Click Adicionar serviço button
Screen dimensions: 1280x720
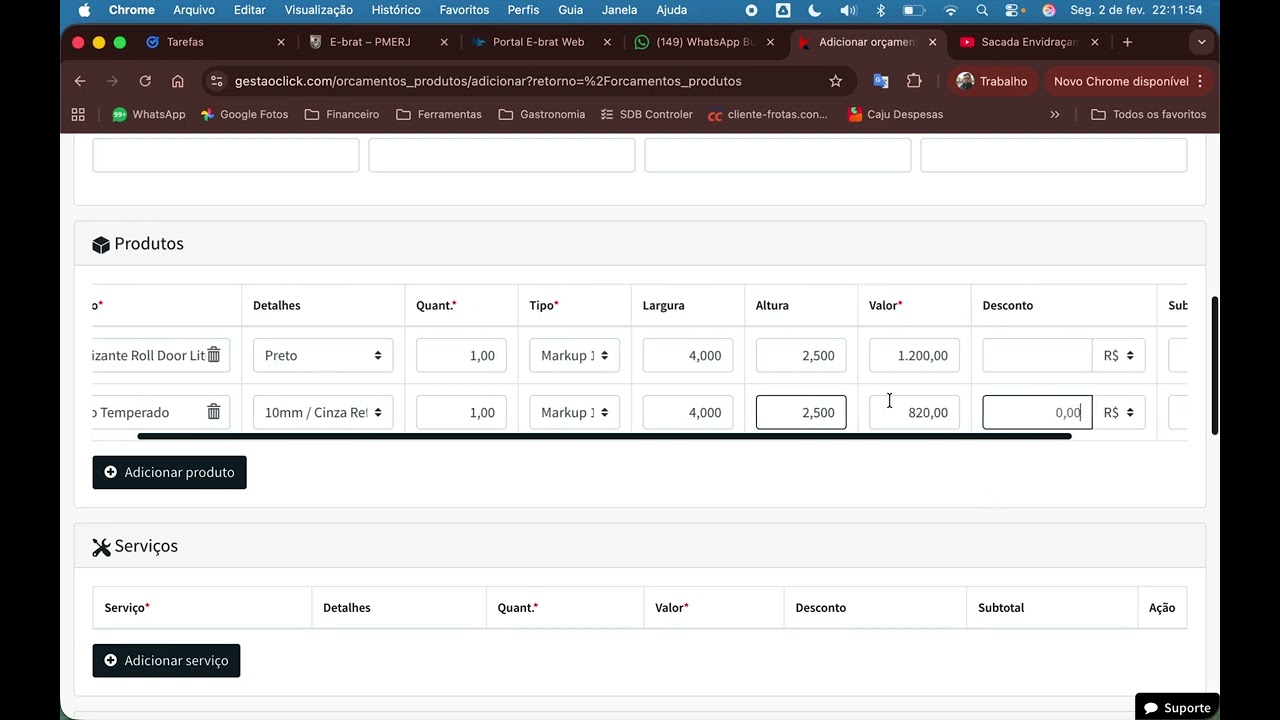click(166, 660)
